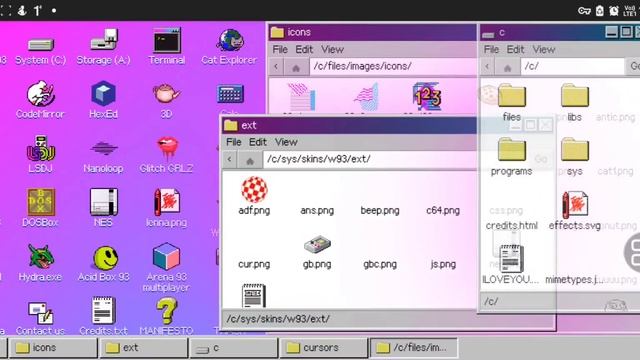The height and width of the screenshot is (360, 640).
Task: Launch the NES emulator icon
Action: 103,208
